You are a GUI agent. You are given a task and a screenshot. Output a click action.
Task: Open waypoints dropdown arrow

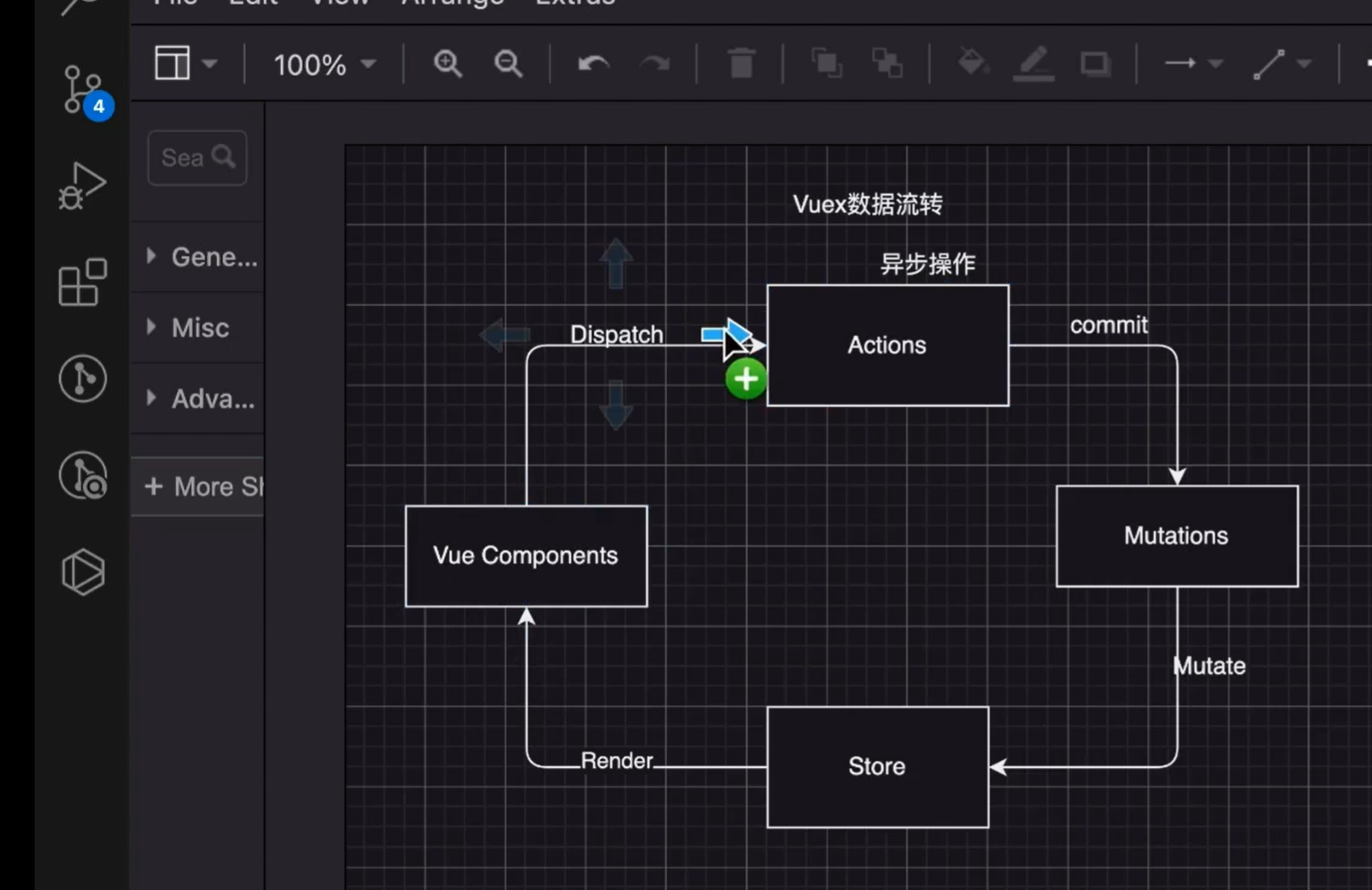[1304, 64]
